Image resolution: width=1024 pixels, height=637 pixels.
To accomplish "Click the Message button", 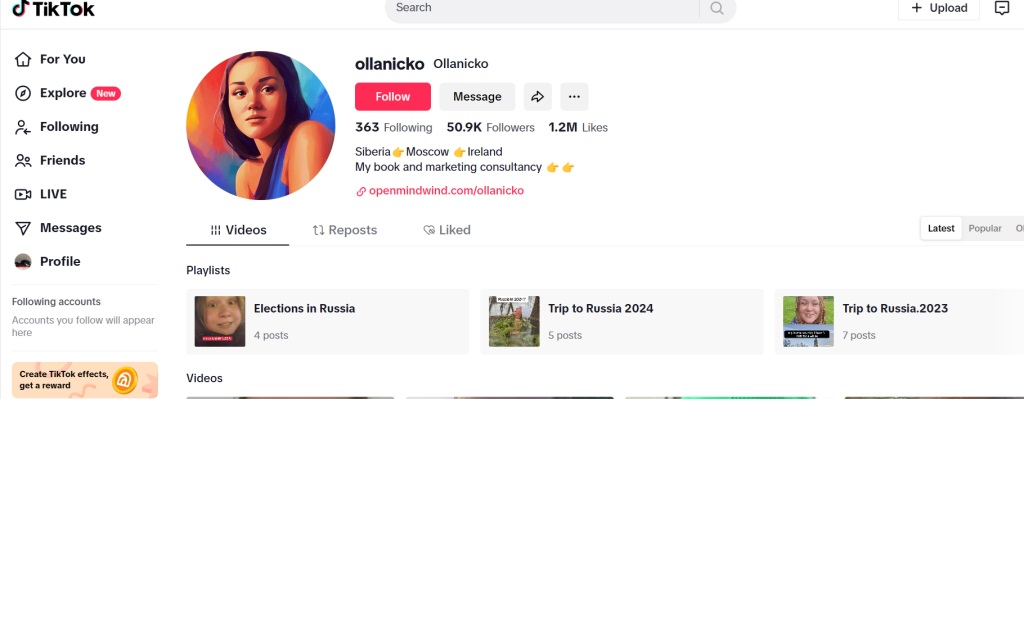I will (x=477, y=97).
